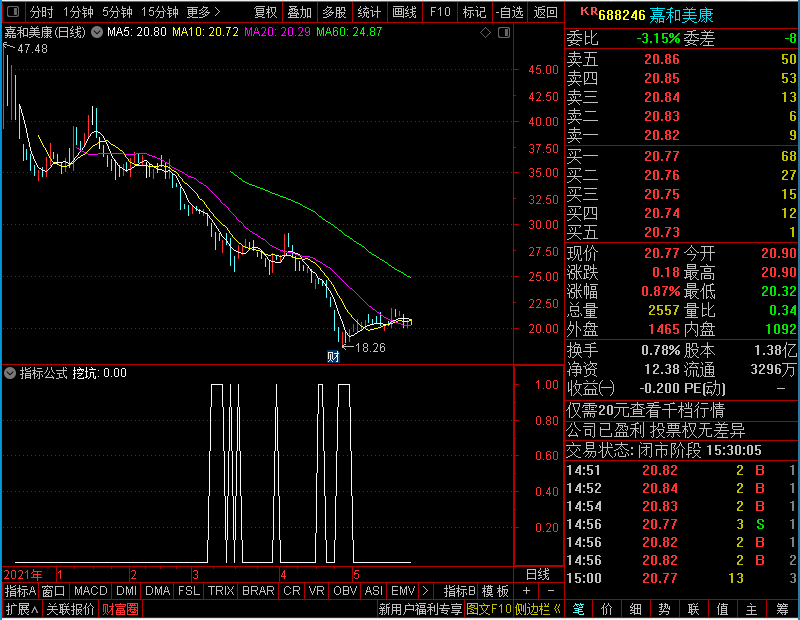This screenshot has height=620, width=800.
Task: Select the 价 price tab
Action: click(607, 609)
